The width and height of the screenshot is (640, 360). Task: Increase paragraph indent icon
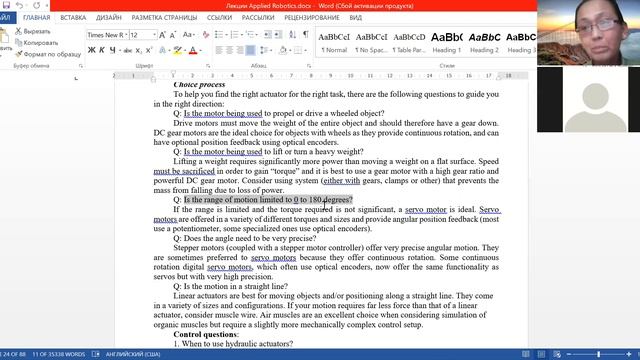(x=278, y=35)
